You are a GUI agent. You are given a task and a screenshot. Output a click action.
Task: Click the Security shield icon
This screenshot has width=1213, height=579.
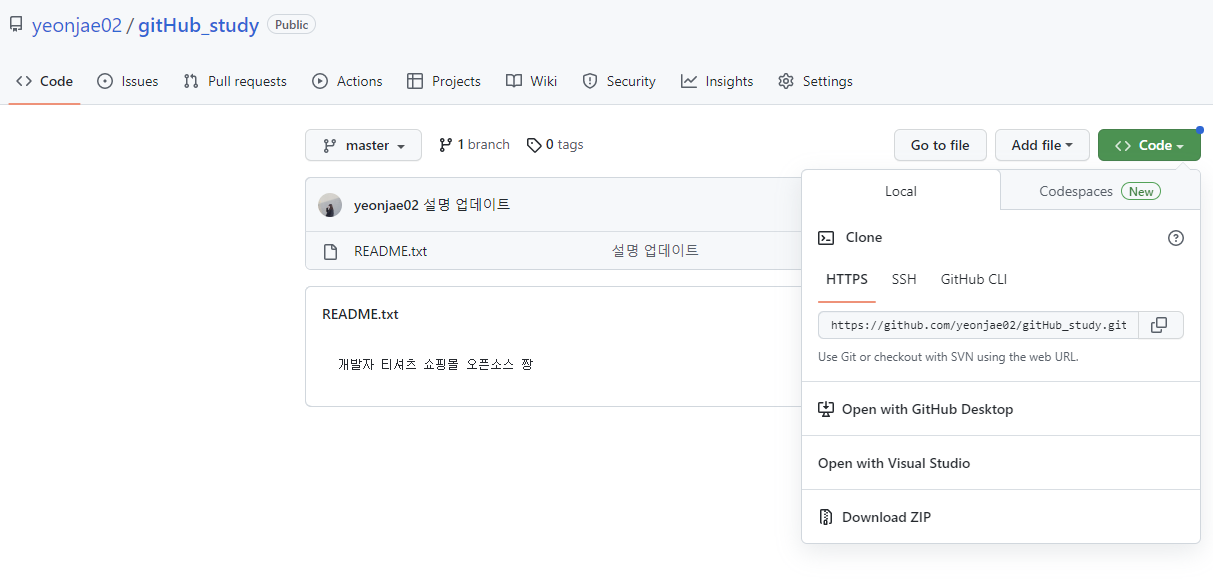[x=590, y=81]
